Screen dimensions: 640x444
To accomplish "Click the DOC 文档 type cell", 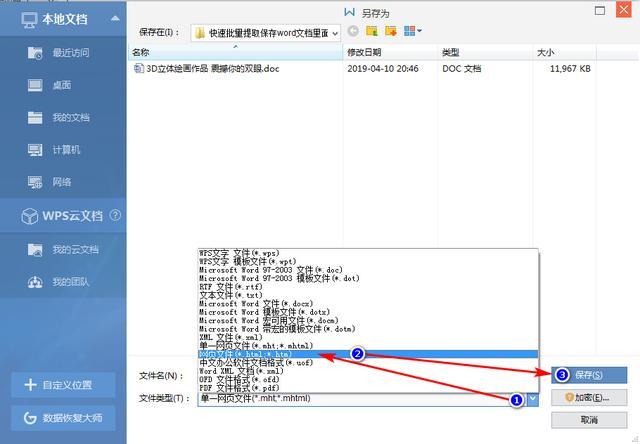I will (x=462, y=69).
